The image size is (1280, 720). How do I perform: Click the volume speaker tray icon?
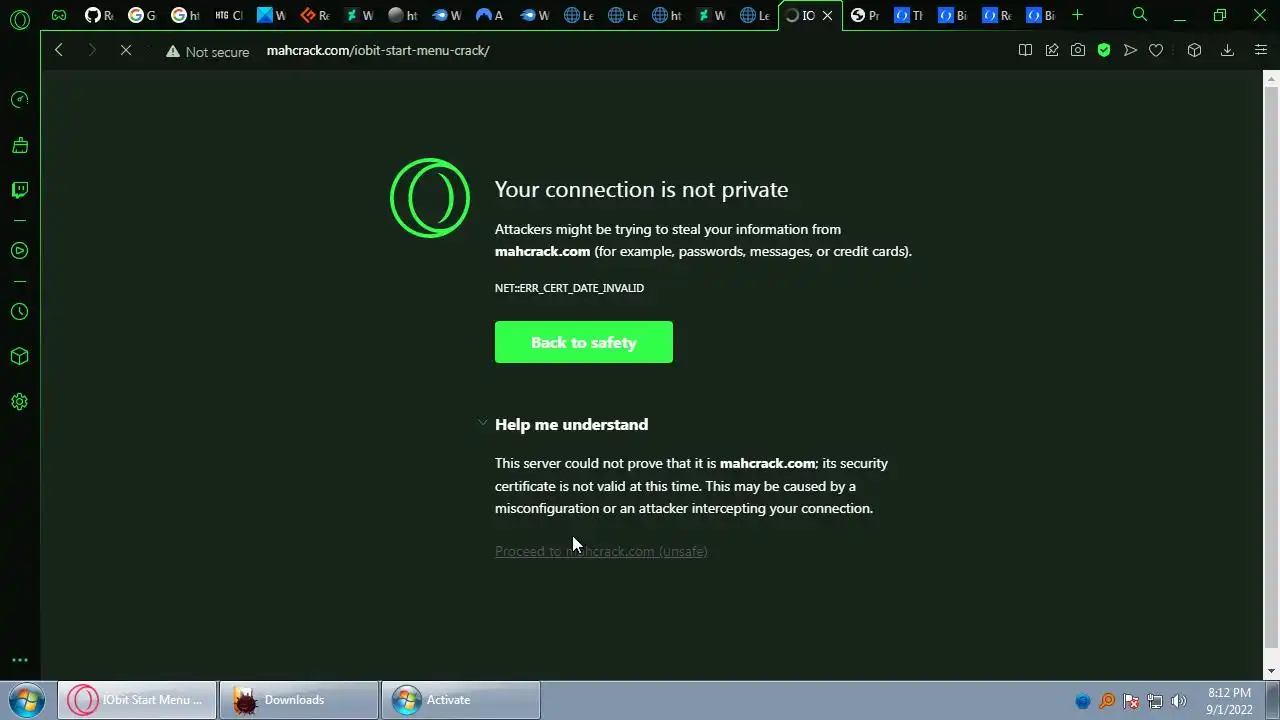pyautogui.click(x=1179, y=701)
